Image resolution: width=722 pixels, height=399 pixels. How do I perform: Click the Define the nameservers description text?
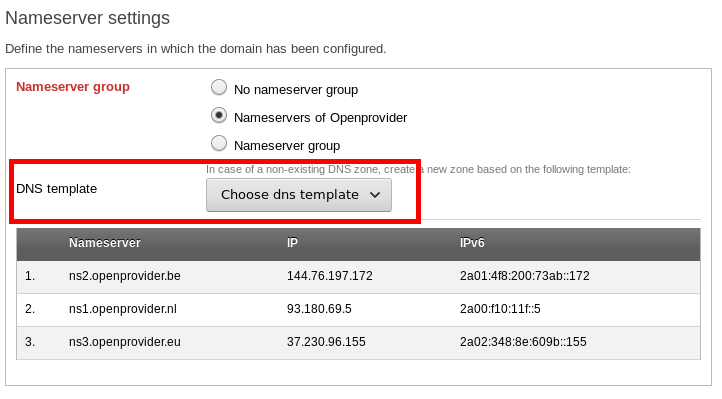tap(196, 49)
